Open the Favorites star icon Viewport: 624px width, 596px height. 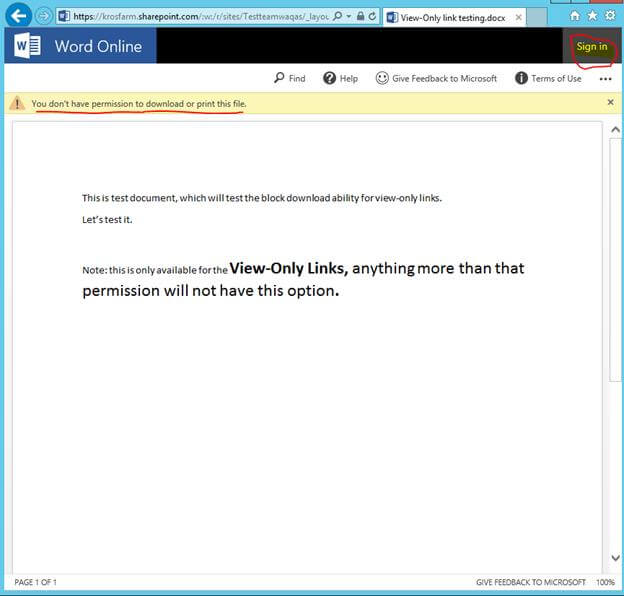click(592, 16)
